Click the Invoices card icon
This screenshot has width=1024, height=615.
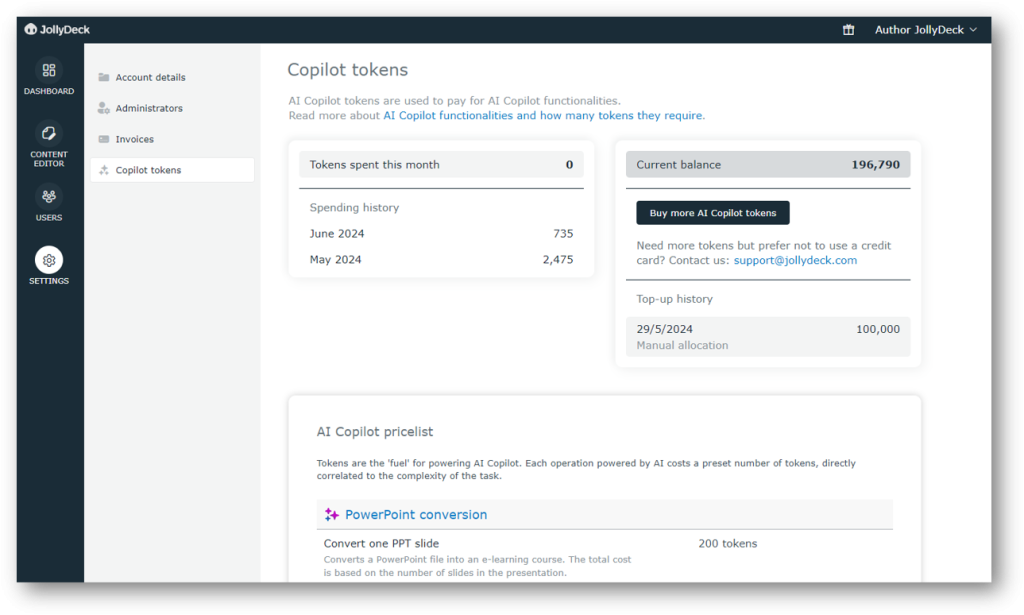coord(104,139)
